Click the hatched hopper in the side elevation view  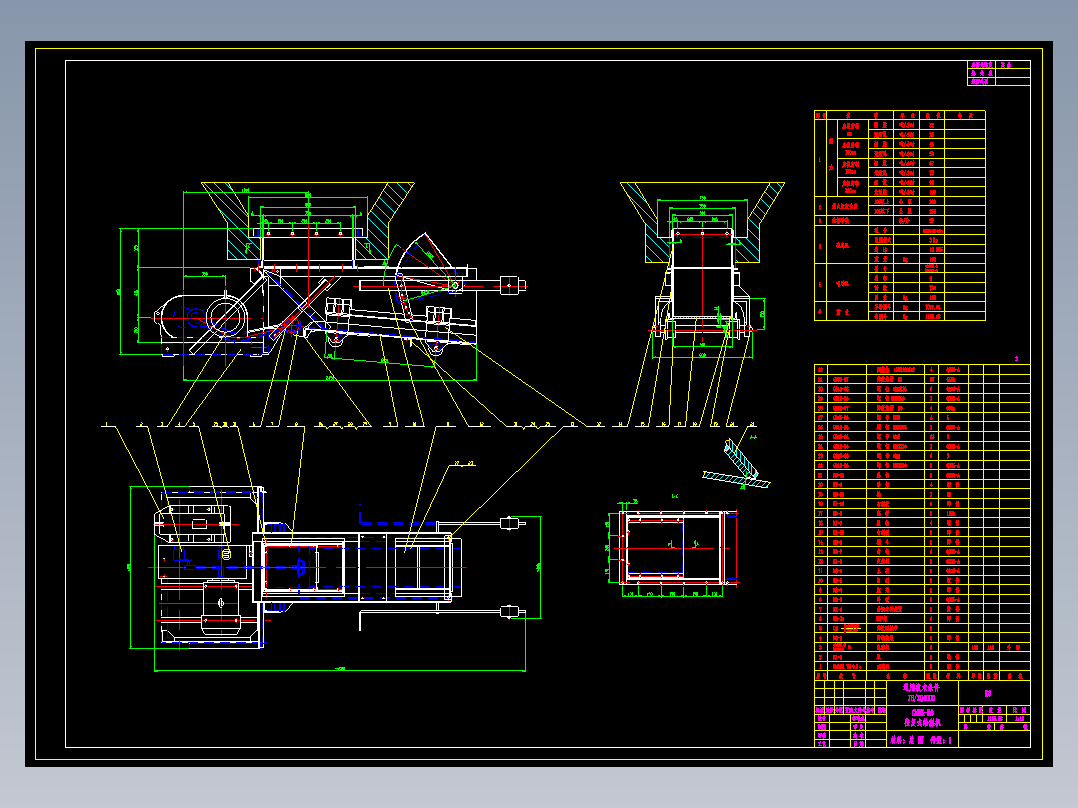307,220
